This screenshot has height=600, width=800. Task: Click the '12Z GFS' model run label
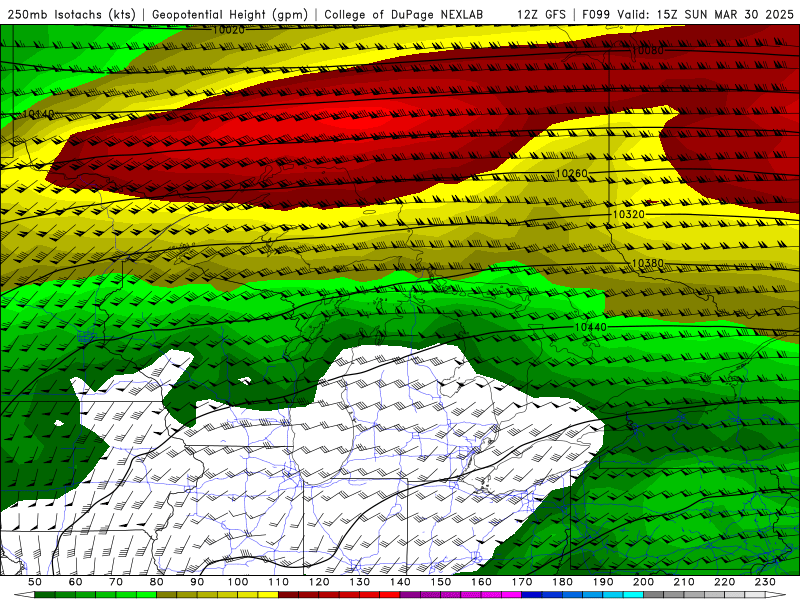pyautogui.click(x=541, y=14)
